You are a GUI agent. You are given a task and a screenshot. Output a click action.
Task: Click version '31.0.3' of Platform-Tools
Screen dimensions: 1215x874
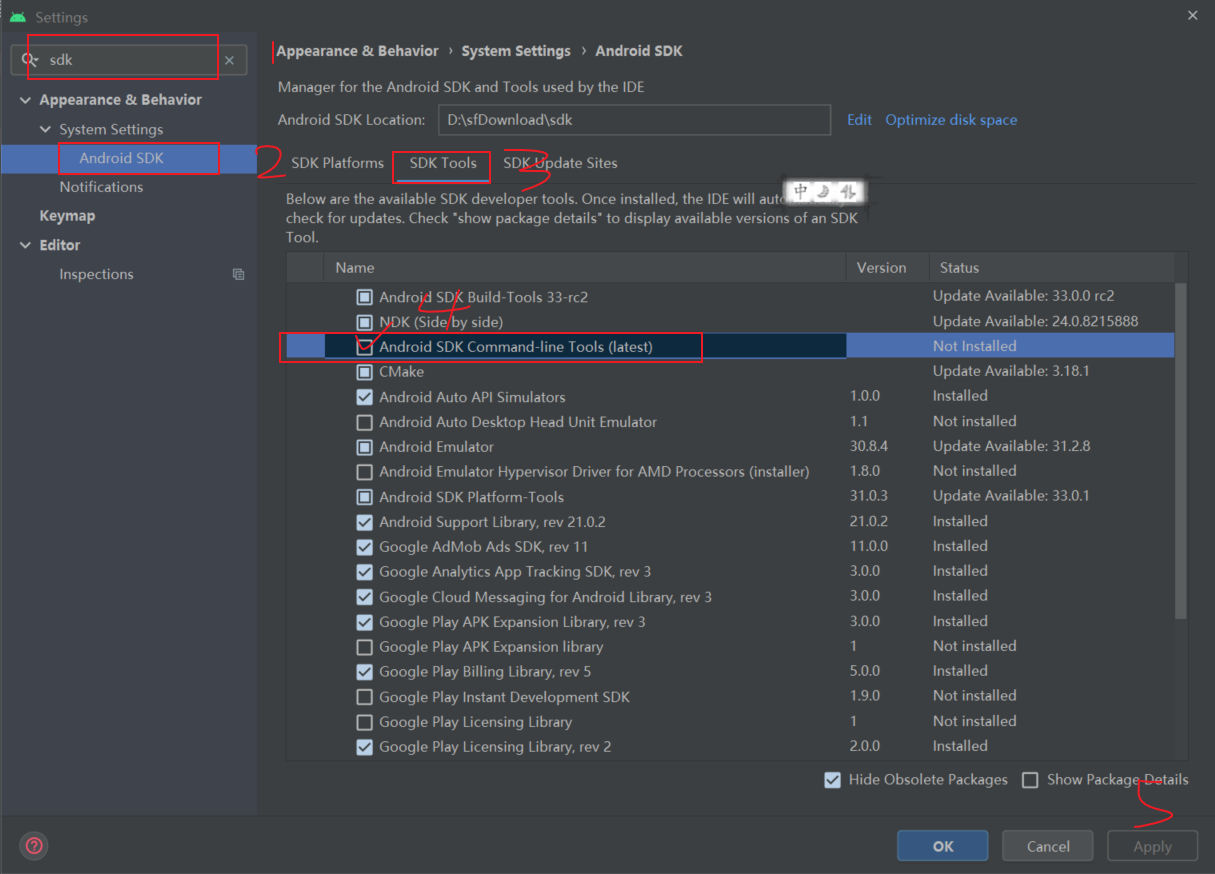869,497
